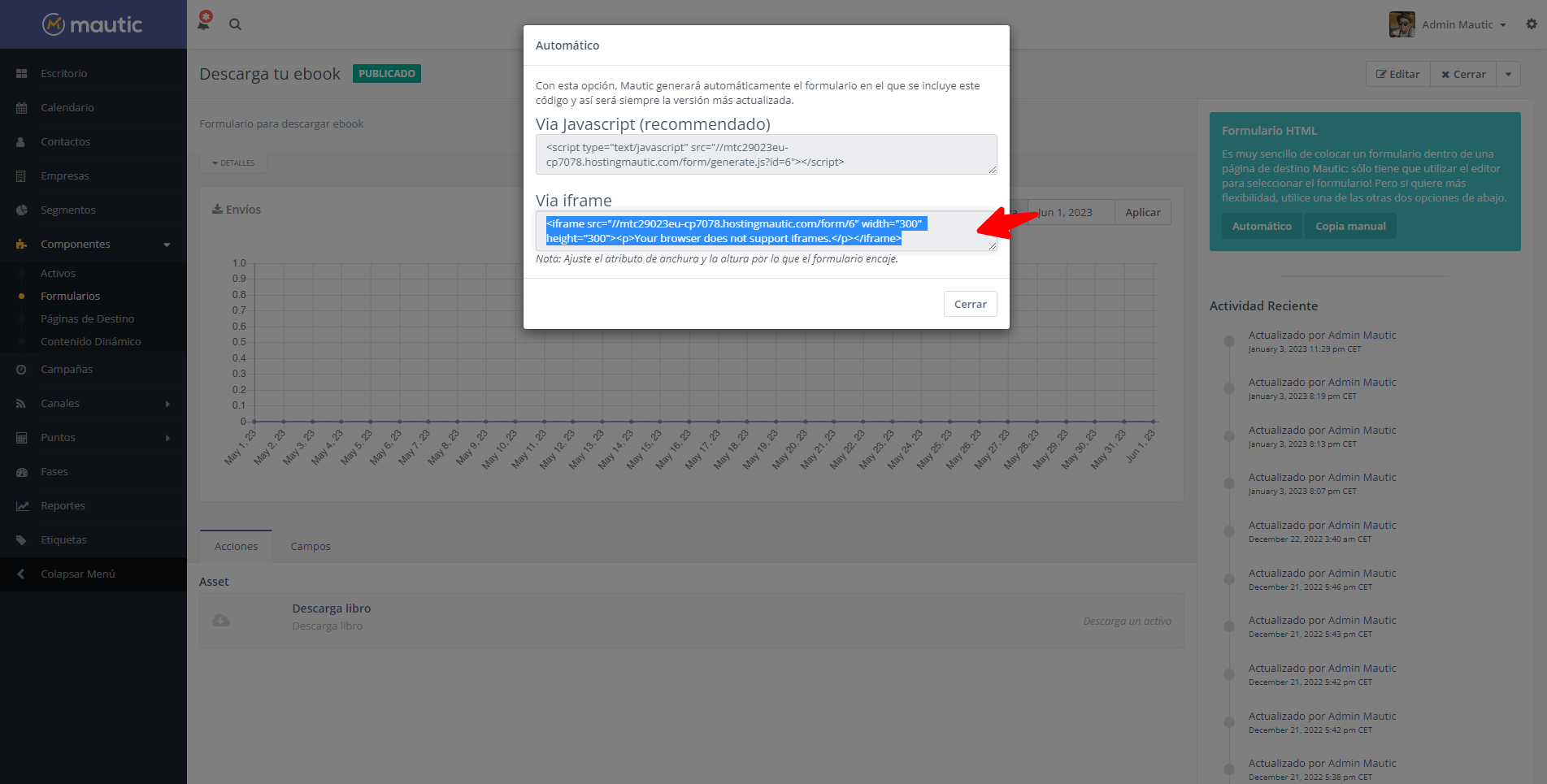Click the top-right Cerrar form button
The width and height of the screenshot is (1547, 784).
(1463, 74)
